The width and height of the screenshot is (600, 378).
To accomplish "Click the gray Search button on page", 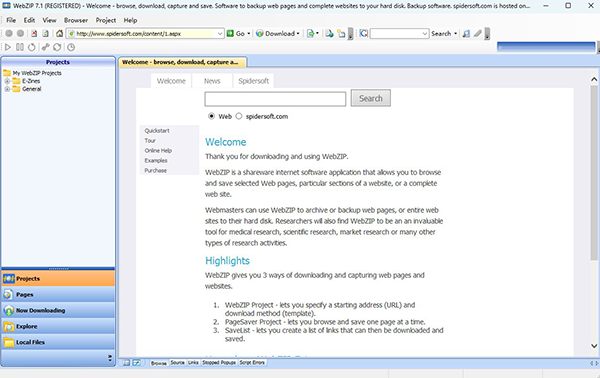I will click(x=370, y=98).
